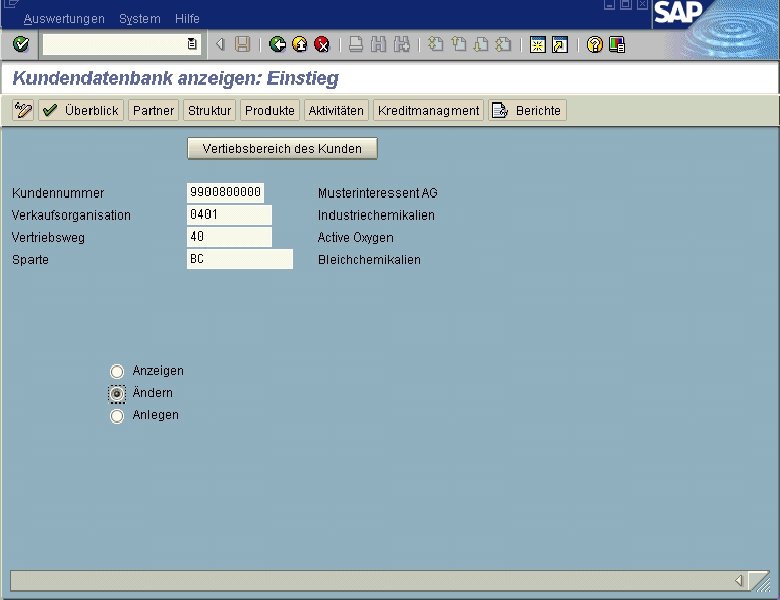The image size is (780, 600).
Task: Click the red Cancel icon
Action: 322,45
